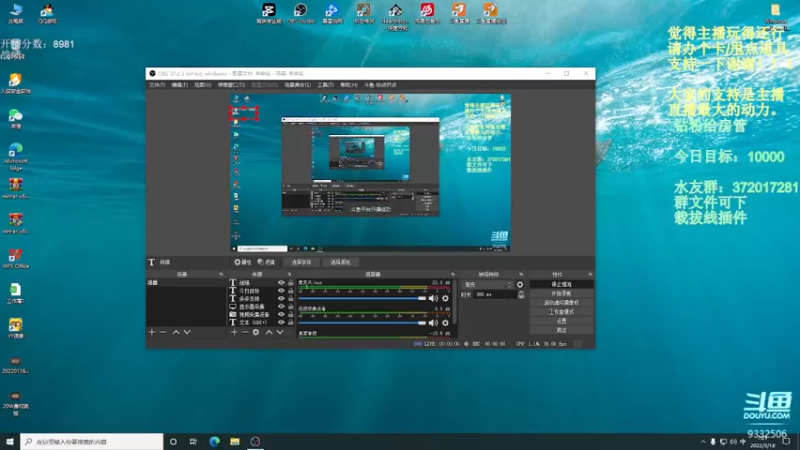The image size is (800, 450).
Task: Open OBS Studio desktop shortcut
Action: 301,13
